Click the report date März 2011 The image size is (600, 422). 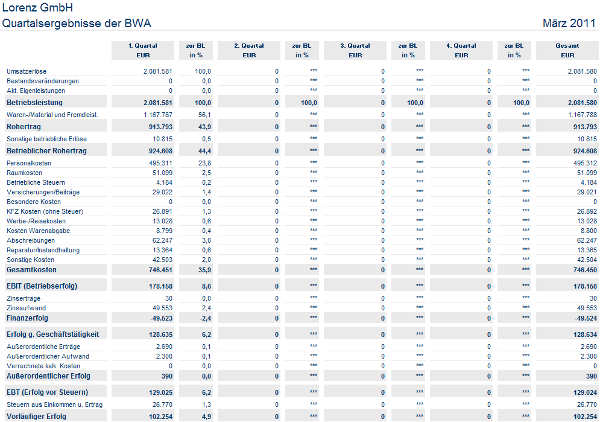(569, 23)
